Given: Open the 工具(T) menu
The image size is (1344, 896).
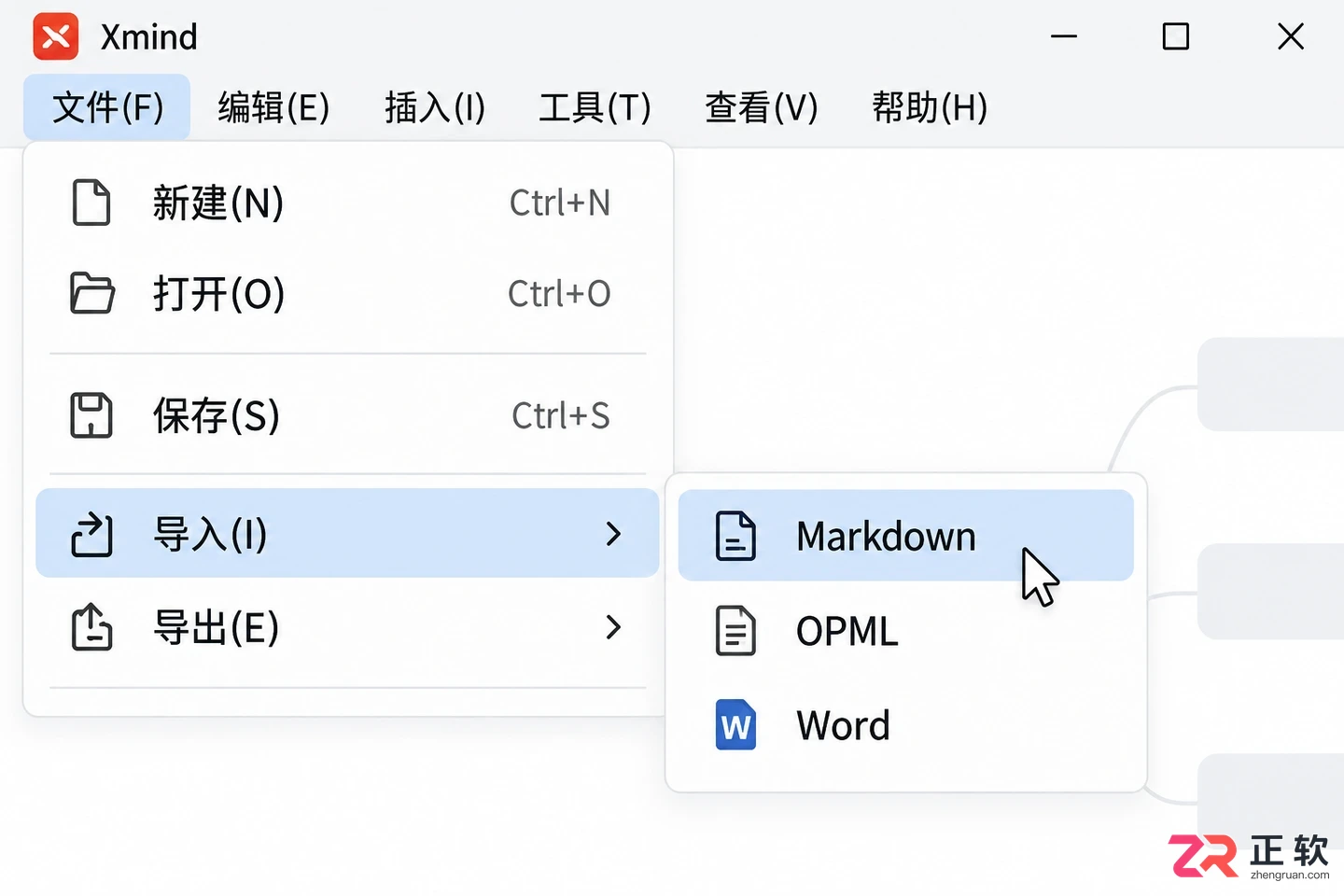Looking at the screenshot, I should tap(595, 107).
